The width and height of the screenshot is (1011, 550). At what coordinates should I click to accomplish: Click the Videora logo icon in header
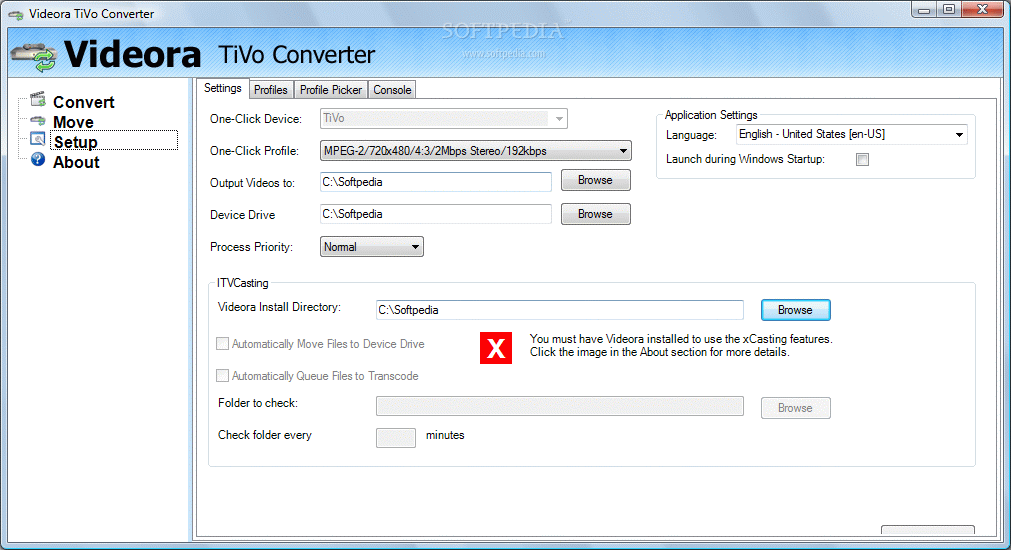[x=34, y=57]
